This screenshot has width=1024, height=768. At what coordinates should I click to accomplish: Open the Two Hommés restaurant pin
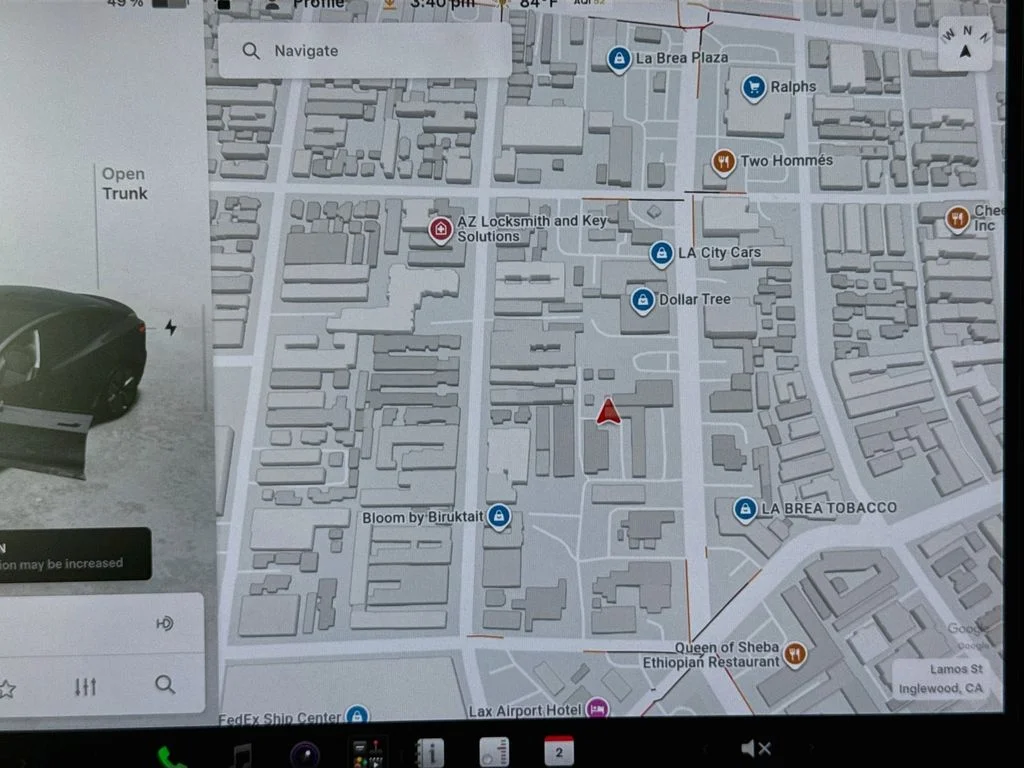(723, 162)
